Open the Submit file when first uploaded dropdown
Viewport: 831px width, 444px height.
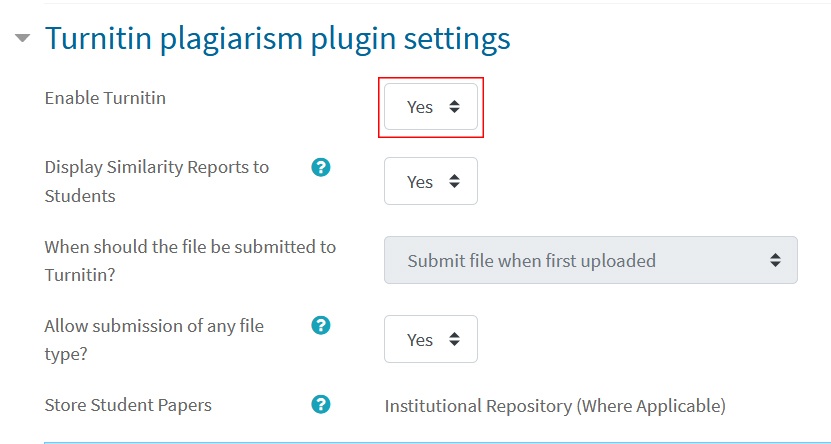(x=590, y=260)
